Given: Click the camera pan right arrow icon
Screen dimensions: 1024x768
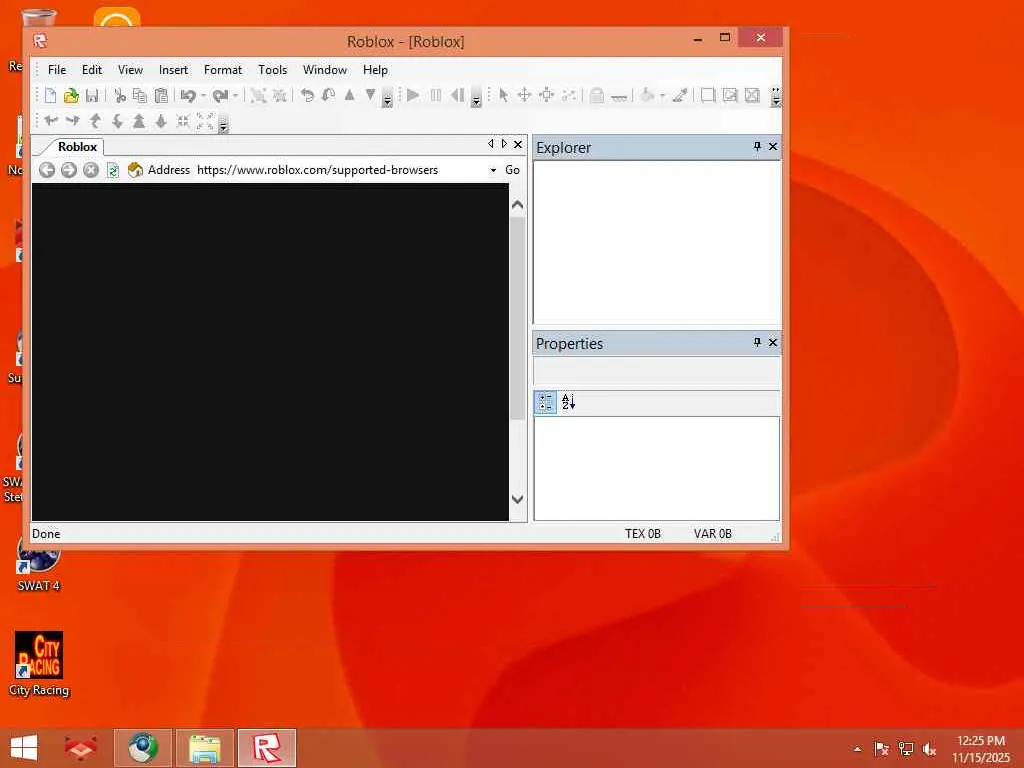Looking at the screenshot, I should coord(73,121).
